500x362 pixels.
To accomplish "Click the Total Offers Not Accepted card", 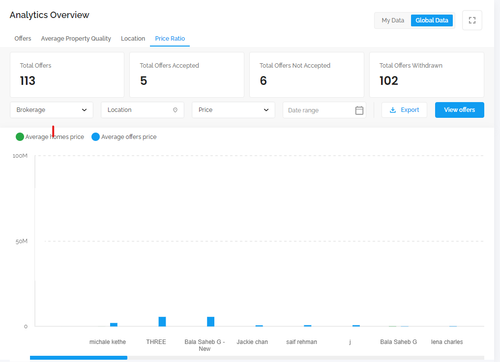I will (307, 75).
